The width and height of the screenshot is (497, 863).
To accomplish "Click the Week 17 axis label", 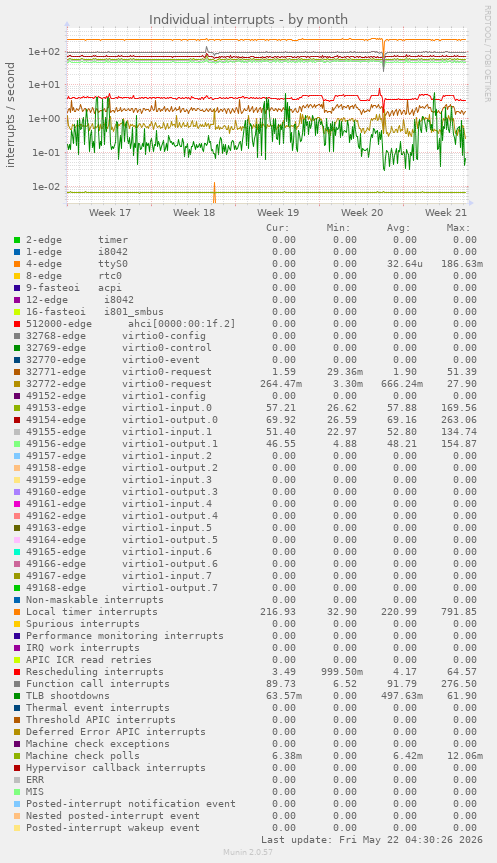I will click(x=110, y=212).
